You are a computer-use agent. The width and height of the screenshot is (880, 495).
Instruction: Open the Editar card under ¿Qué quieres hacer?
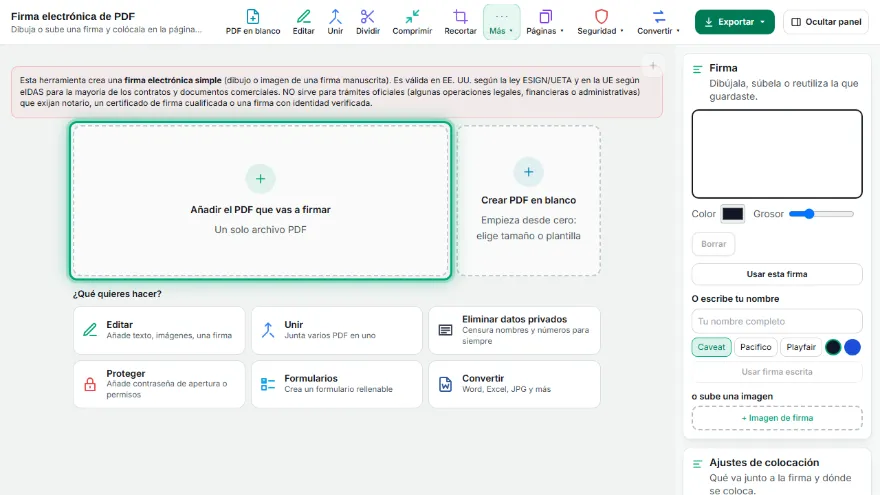159,330
